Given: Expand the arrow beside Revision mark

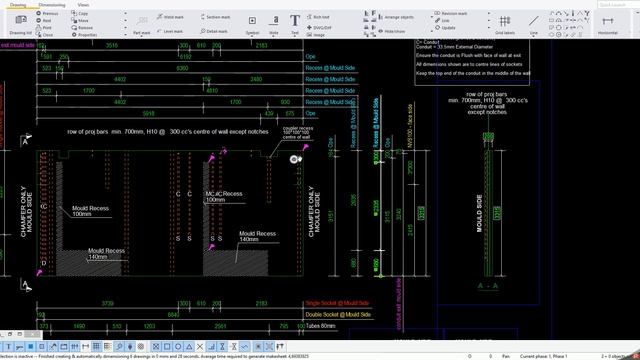Looking at the screenshot, I should tap(489, 13).
